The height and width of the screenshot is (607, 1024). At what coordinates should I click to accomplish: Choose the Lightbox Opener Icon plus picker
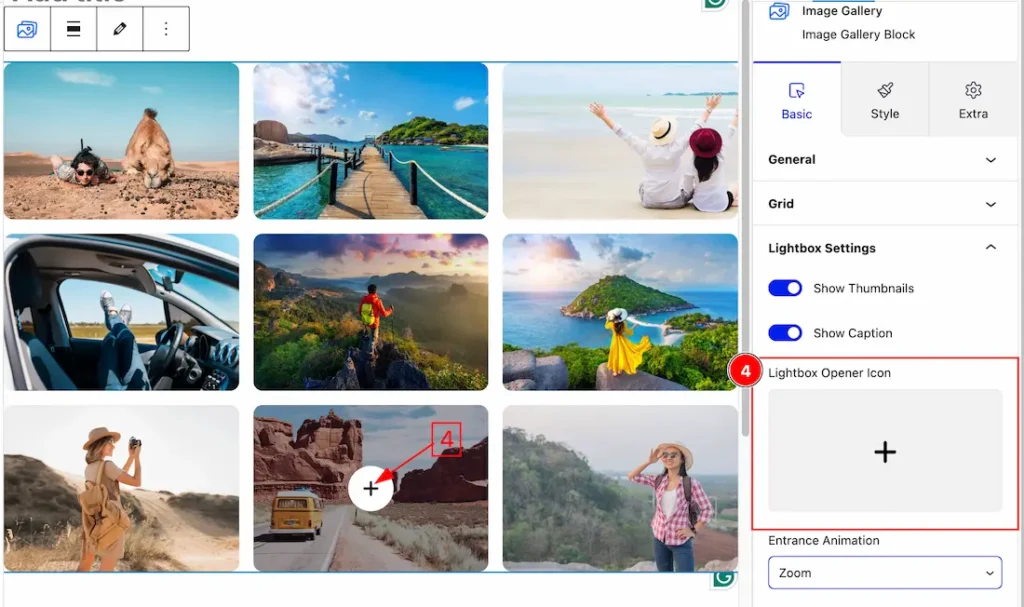[x=885, y=451]
